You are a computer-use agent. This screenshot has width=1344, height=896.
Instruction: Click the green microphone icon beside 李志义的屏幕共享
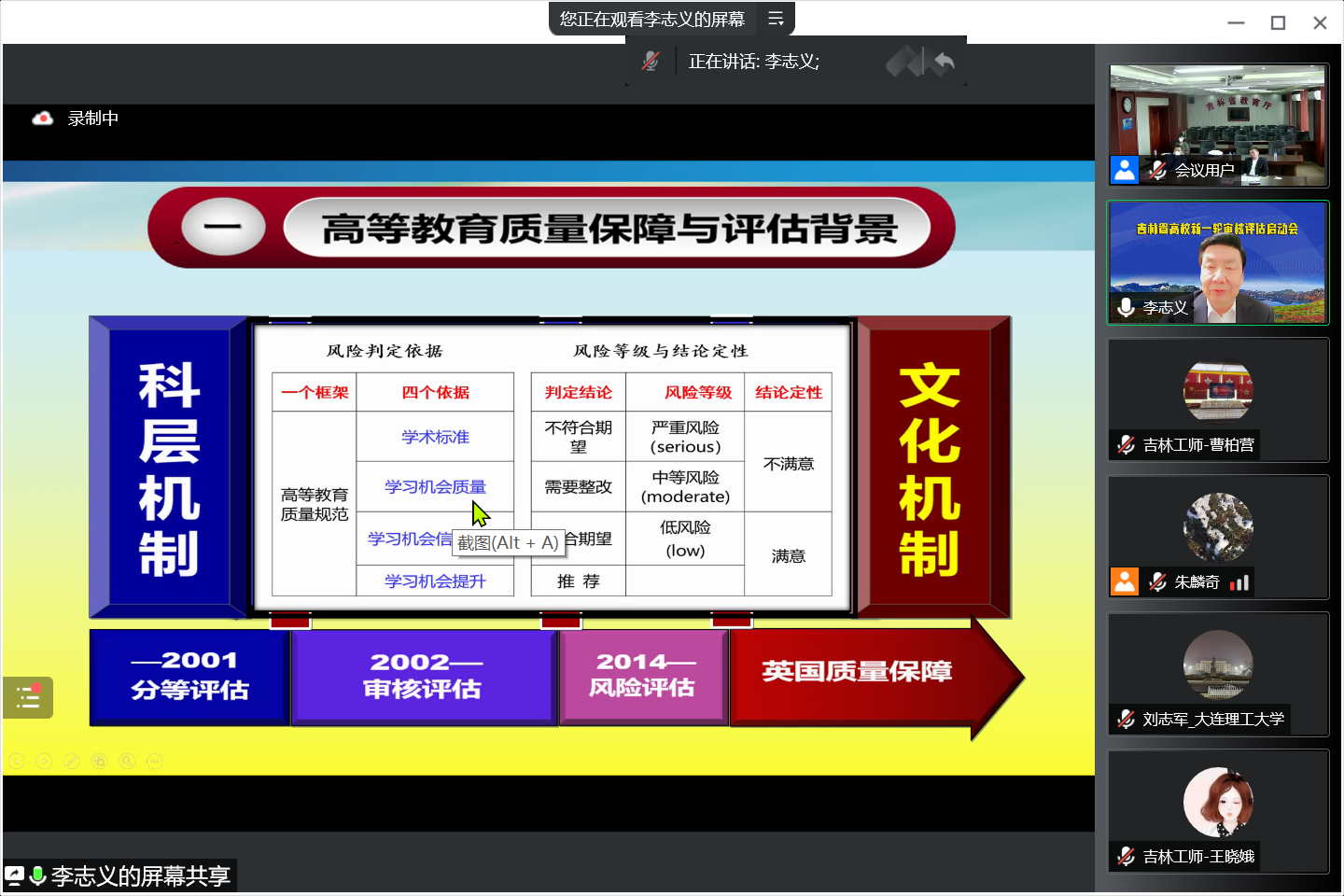coord(38,875)
